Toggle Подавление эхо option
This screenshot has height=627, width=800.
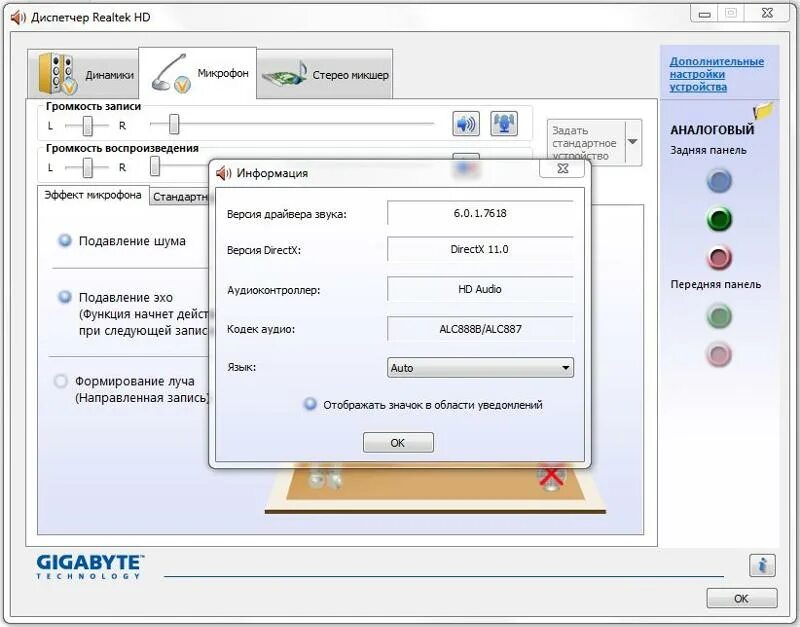tap(65, 296)
